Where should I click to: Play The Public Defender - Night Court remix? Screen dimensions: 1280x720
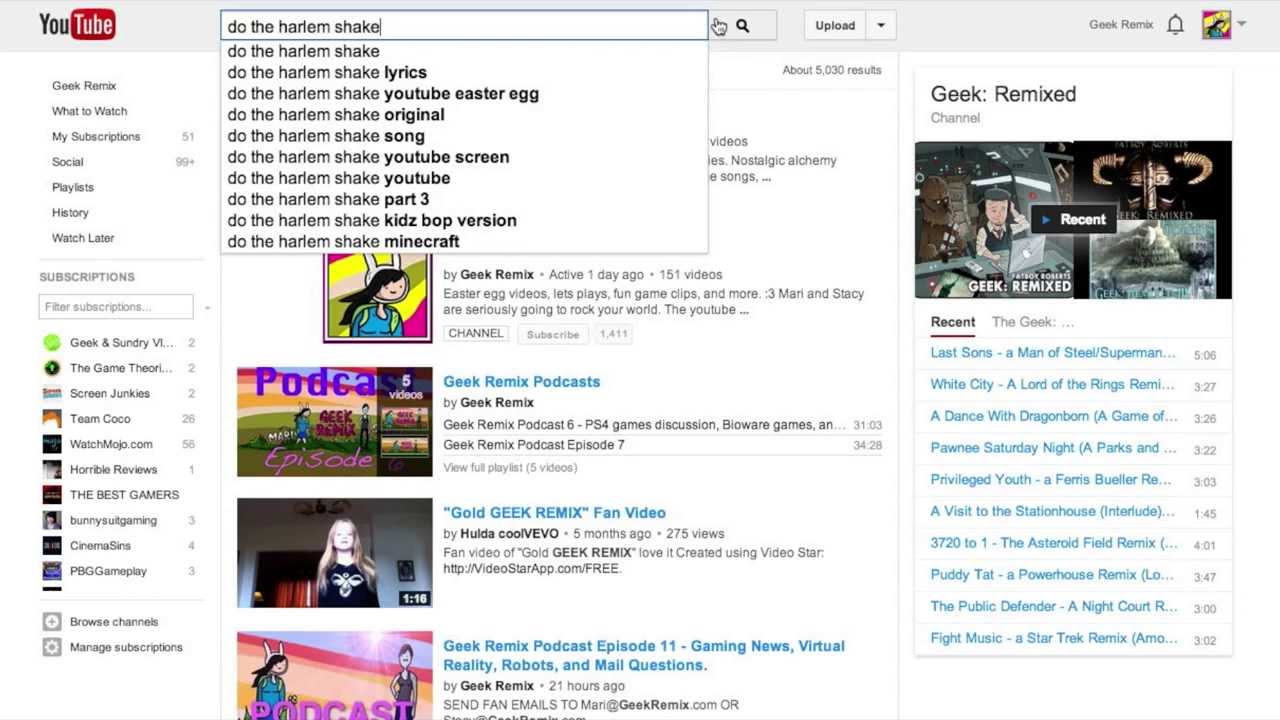click(1054, 607)
